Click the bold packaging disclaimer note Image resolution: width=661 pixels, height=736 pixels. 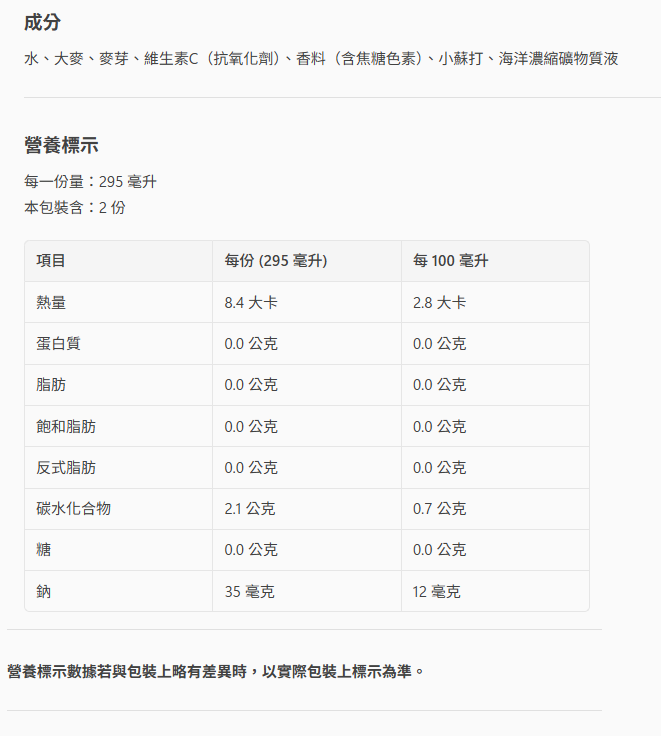(x=216, y=670)
